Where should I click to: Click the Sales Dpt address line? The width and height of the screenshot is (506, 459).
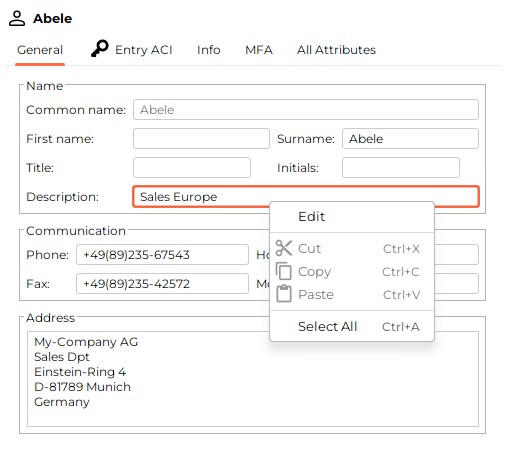tap(62, 357)
